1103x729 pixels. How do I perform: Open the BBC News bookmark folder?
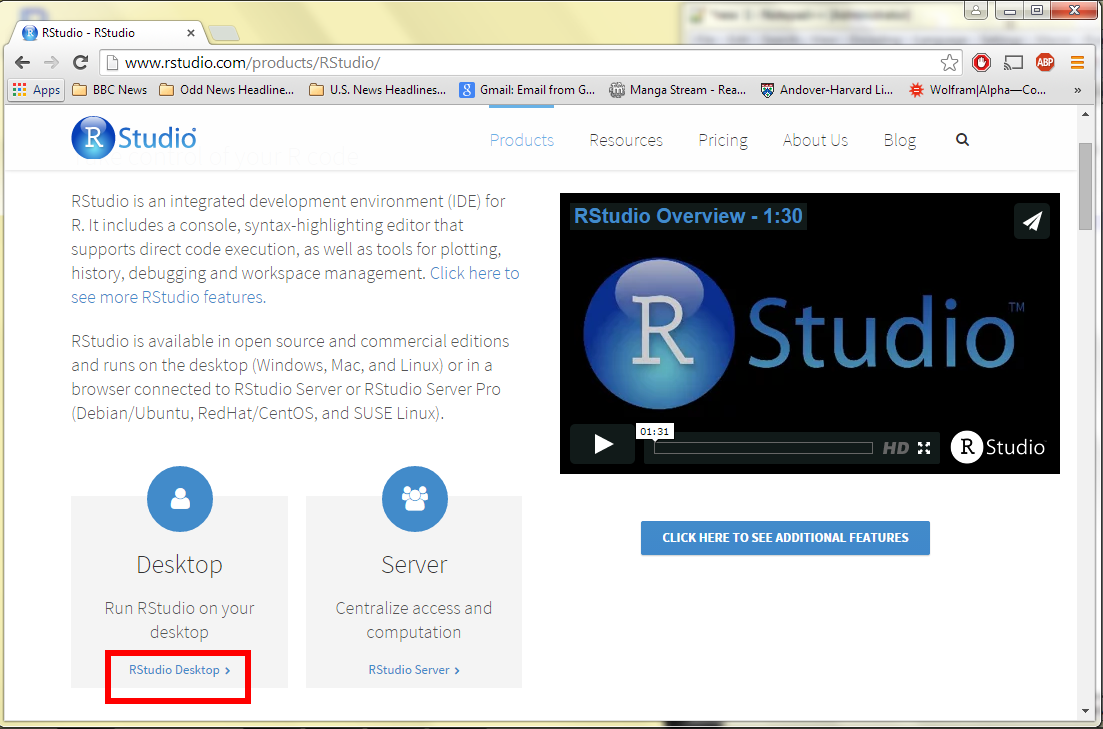[x=110, y=90]
